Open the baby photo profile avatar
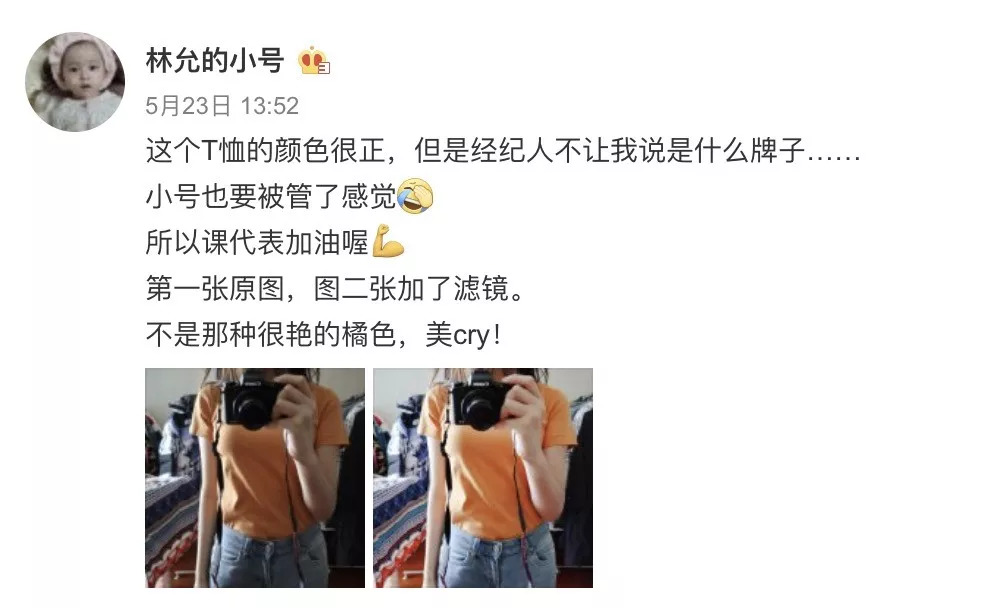990x608 pixels. pyautogui.click(x=75, y=82)
